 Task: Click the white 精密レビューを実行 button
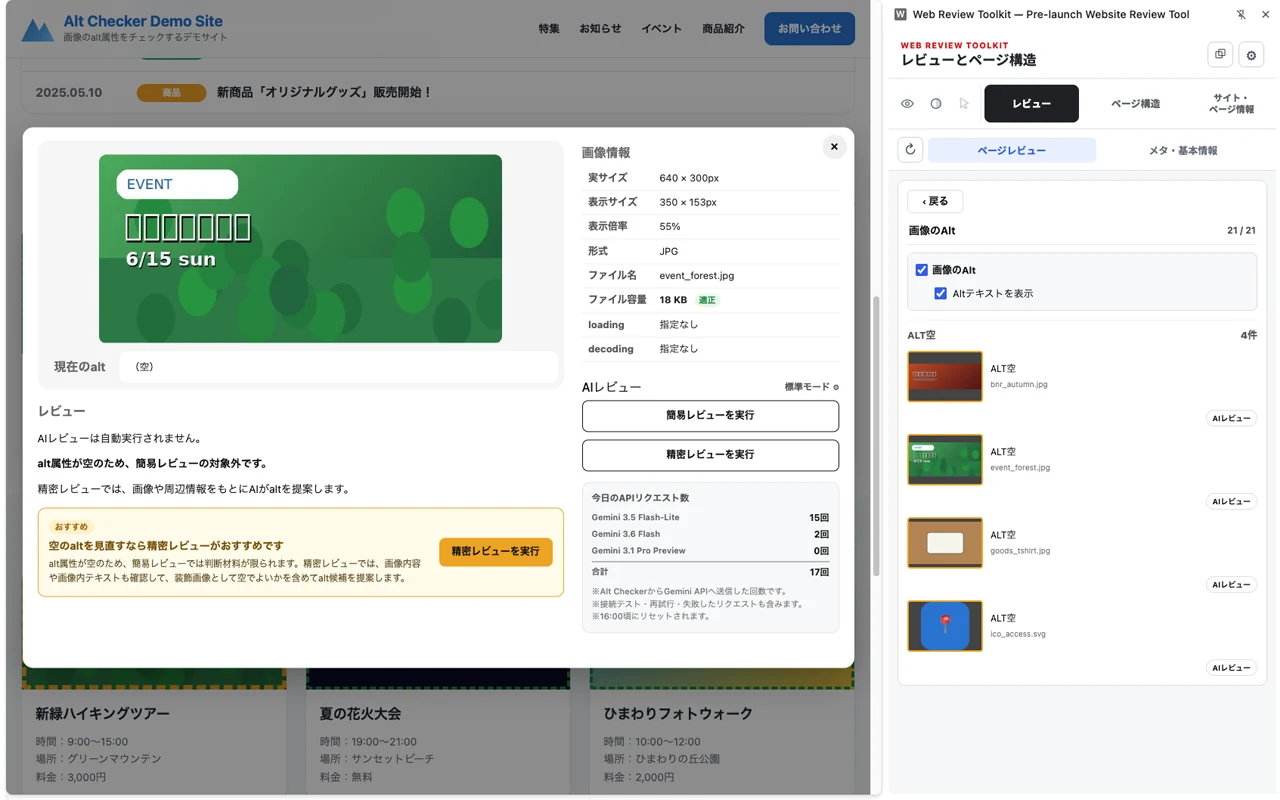[710, 455]
